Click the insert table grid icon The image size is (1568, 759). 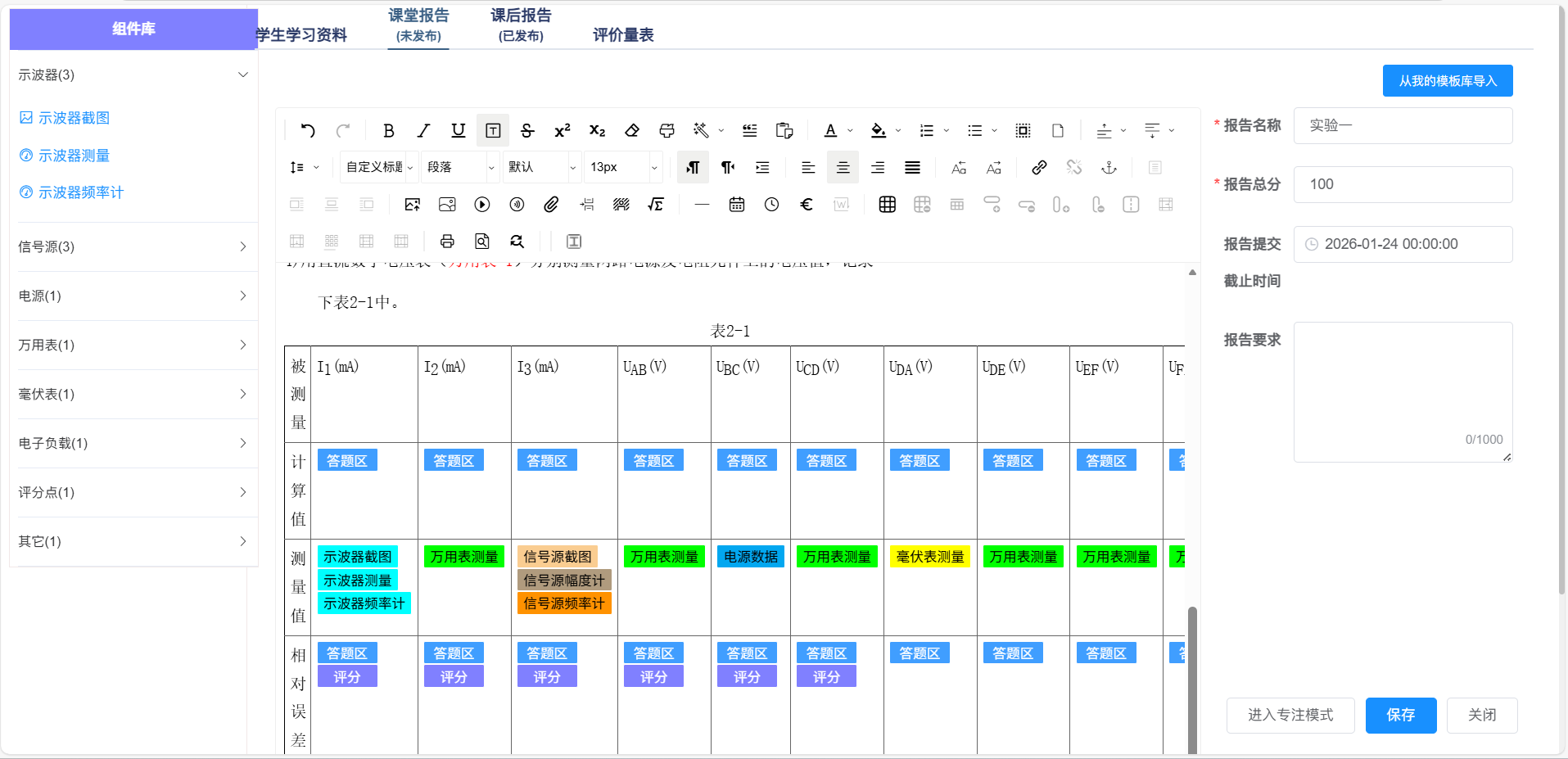(887, 205)
